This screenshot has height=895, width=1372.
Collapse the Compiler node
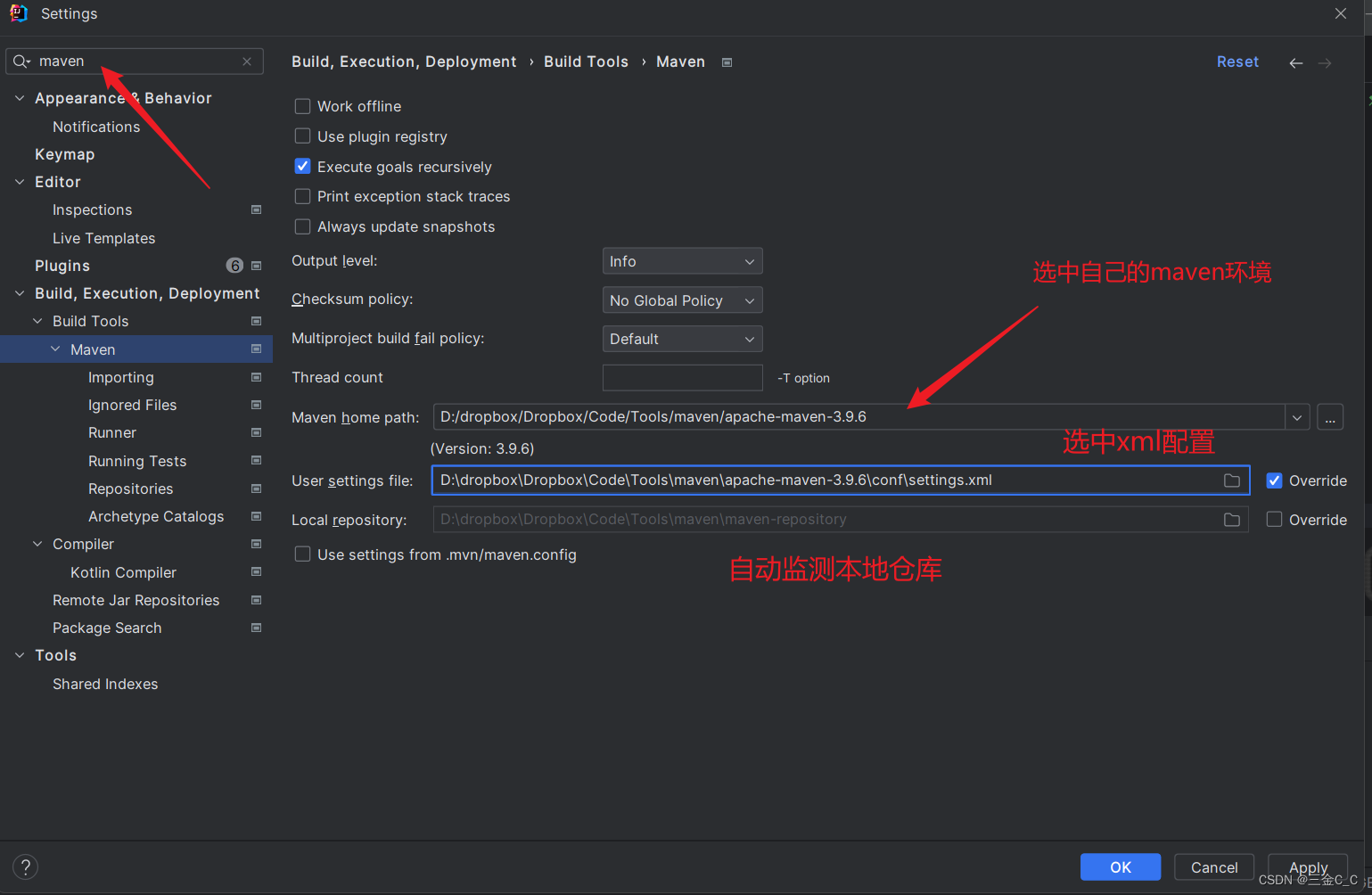[37, 544]
